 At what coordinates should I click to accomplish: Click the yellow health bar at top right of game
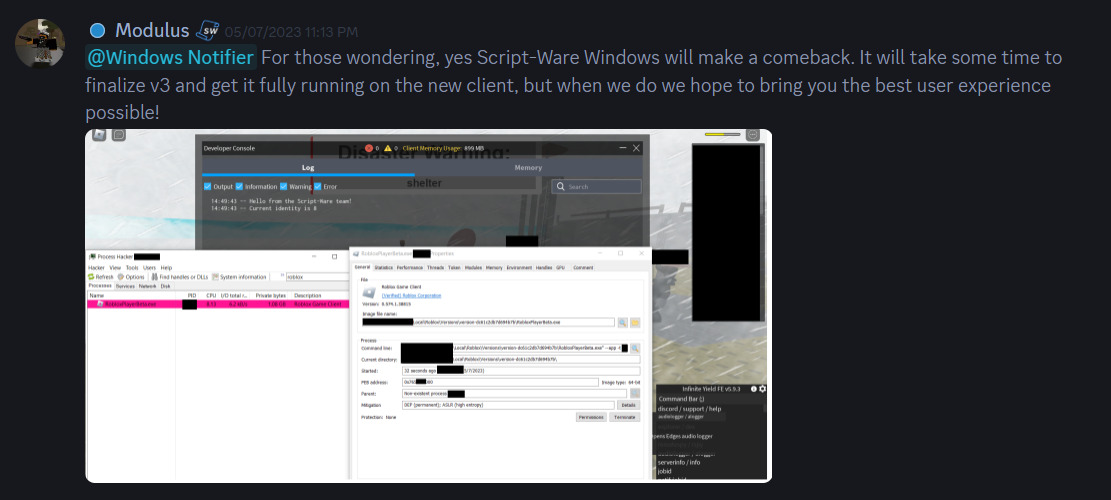(x=723, y=135)
